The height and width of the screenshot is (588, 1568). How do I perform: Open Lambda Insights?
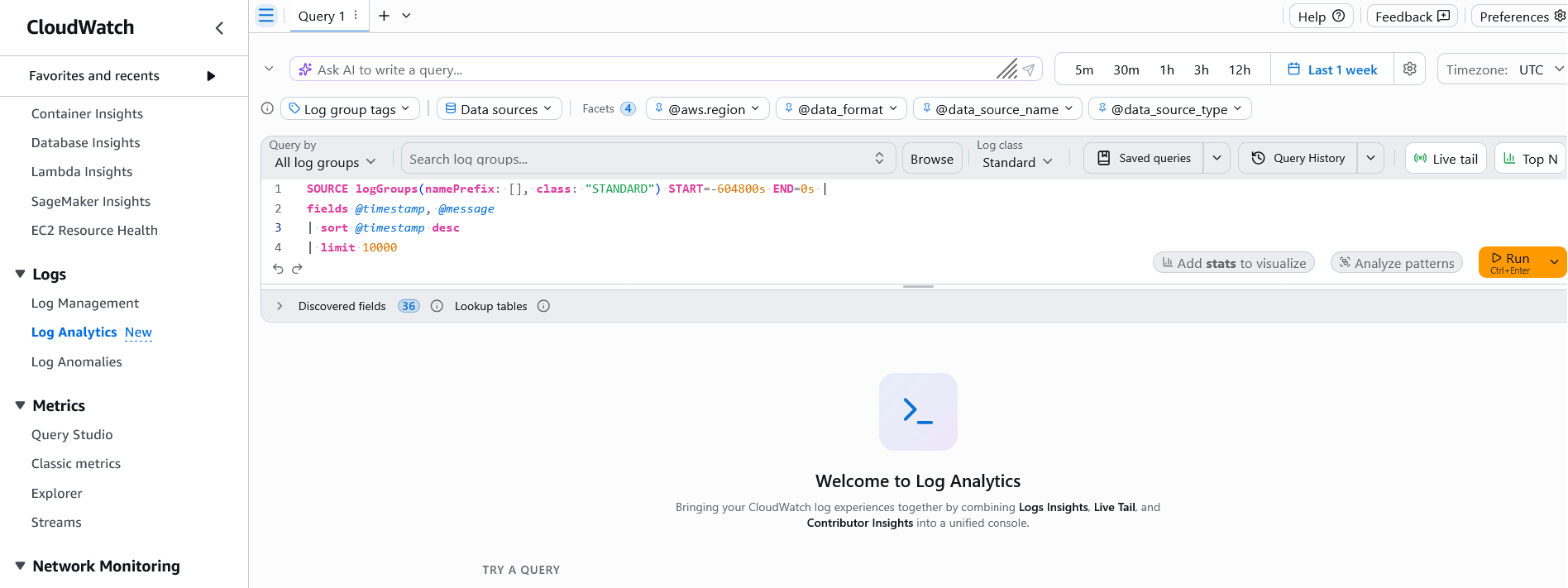click(x=82, y=171)
